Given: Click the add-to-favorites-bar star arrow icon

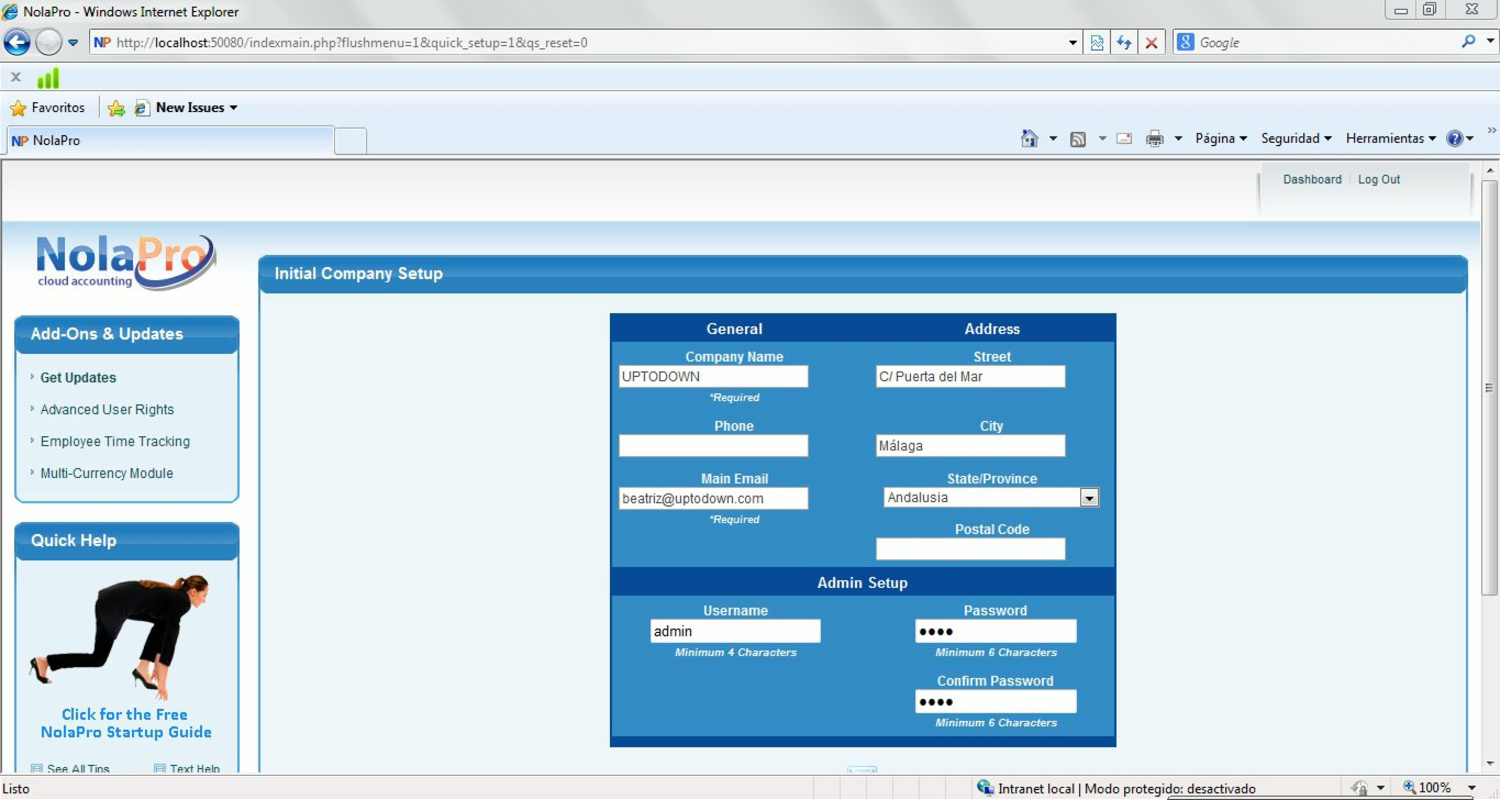Looking at the screenshot, I should pos(116,108).
